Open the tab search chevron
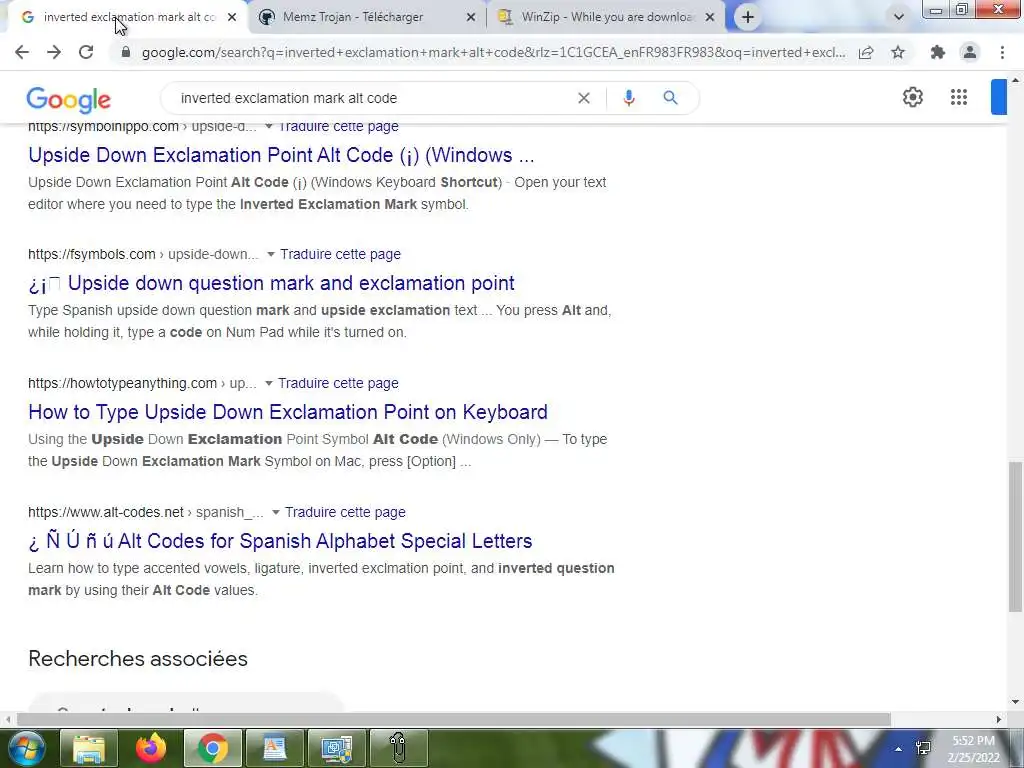Viewport: 1024px width, 768px height. click(899, 17)
